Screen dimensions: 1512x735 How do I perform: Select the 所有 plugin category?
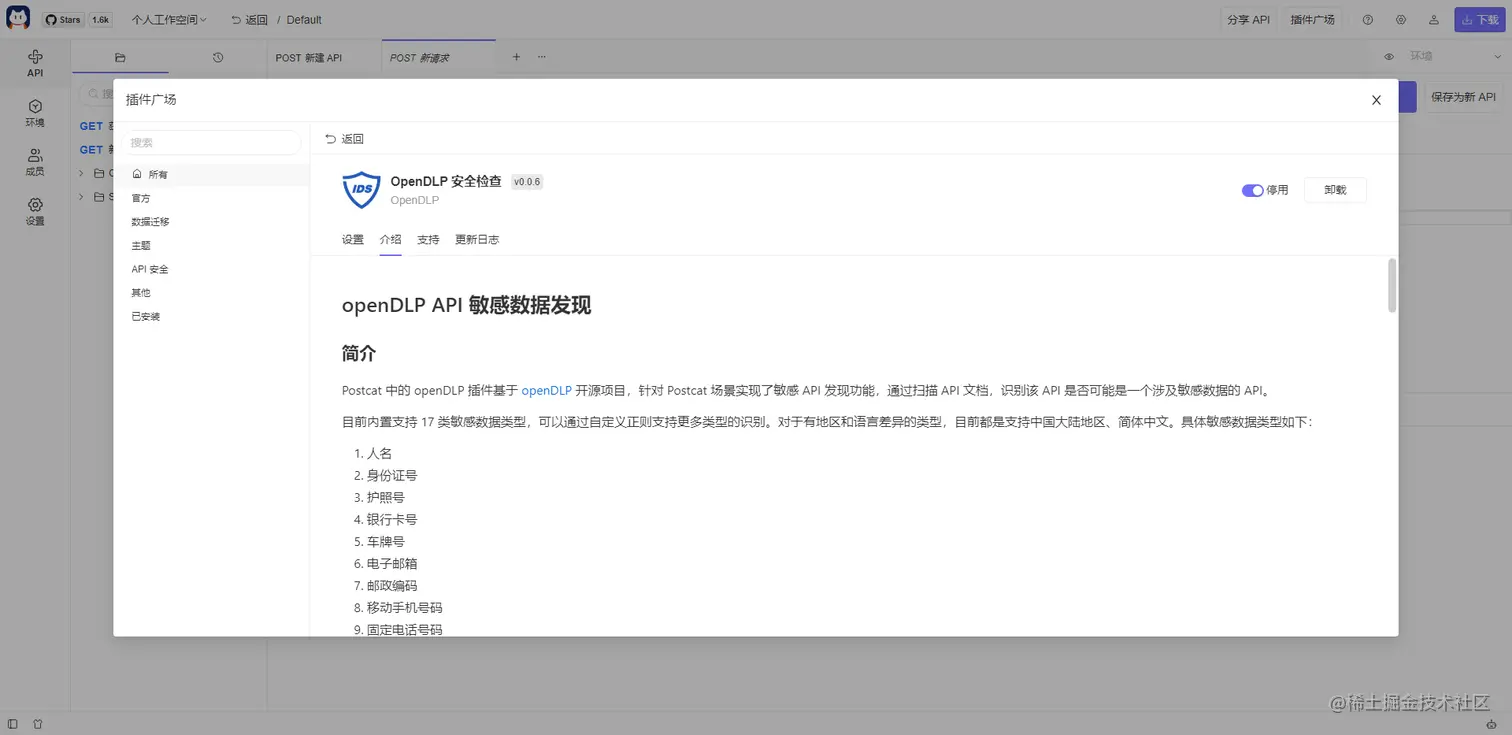click(x=211, y=174)
